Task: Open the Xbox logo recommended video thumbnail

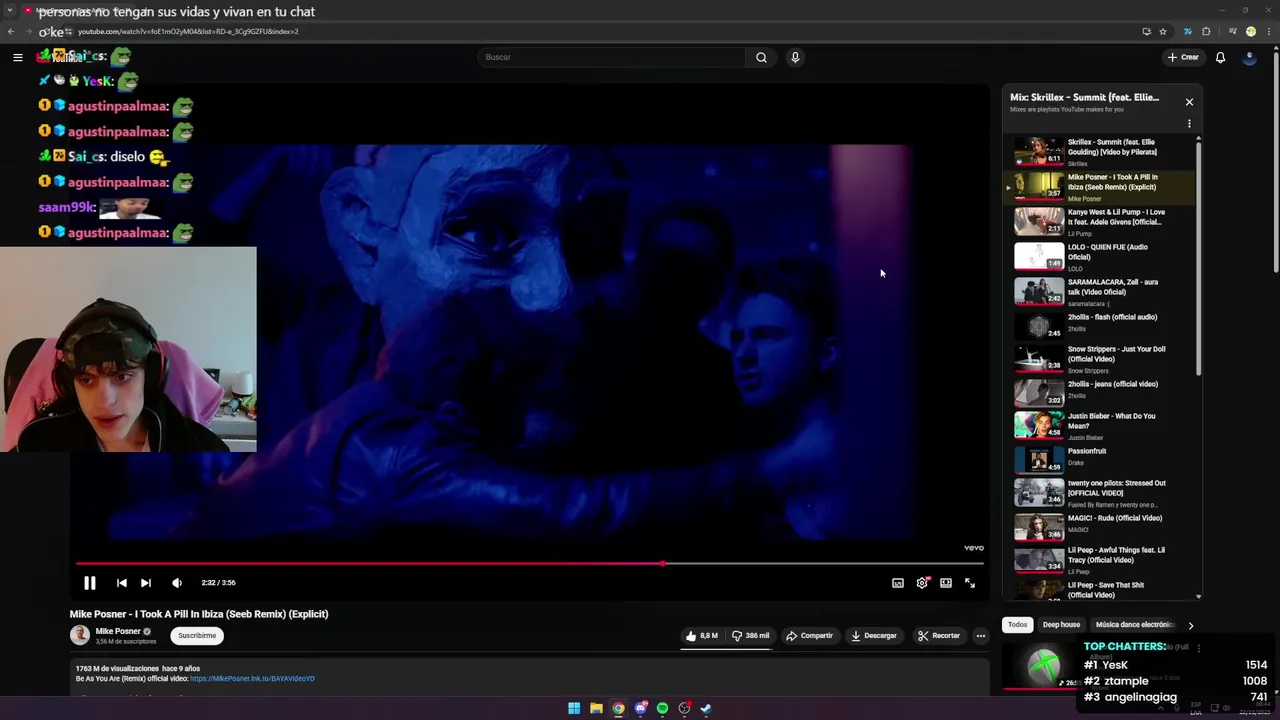Action: (1040, 665)
